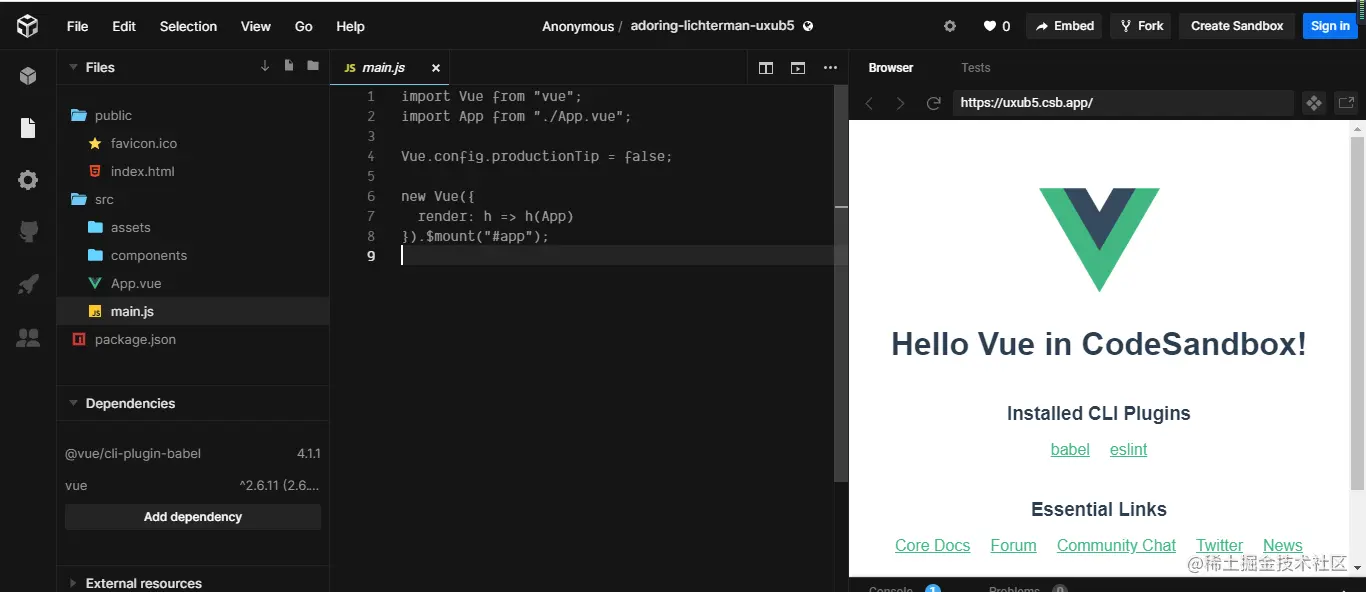Screen dimensions: 1366x592
Task: Collapse the Dependencies section
Action: (73, 403)
